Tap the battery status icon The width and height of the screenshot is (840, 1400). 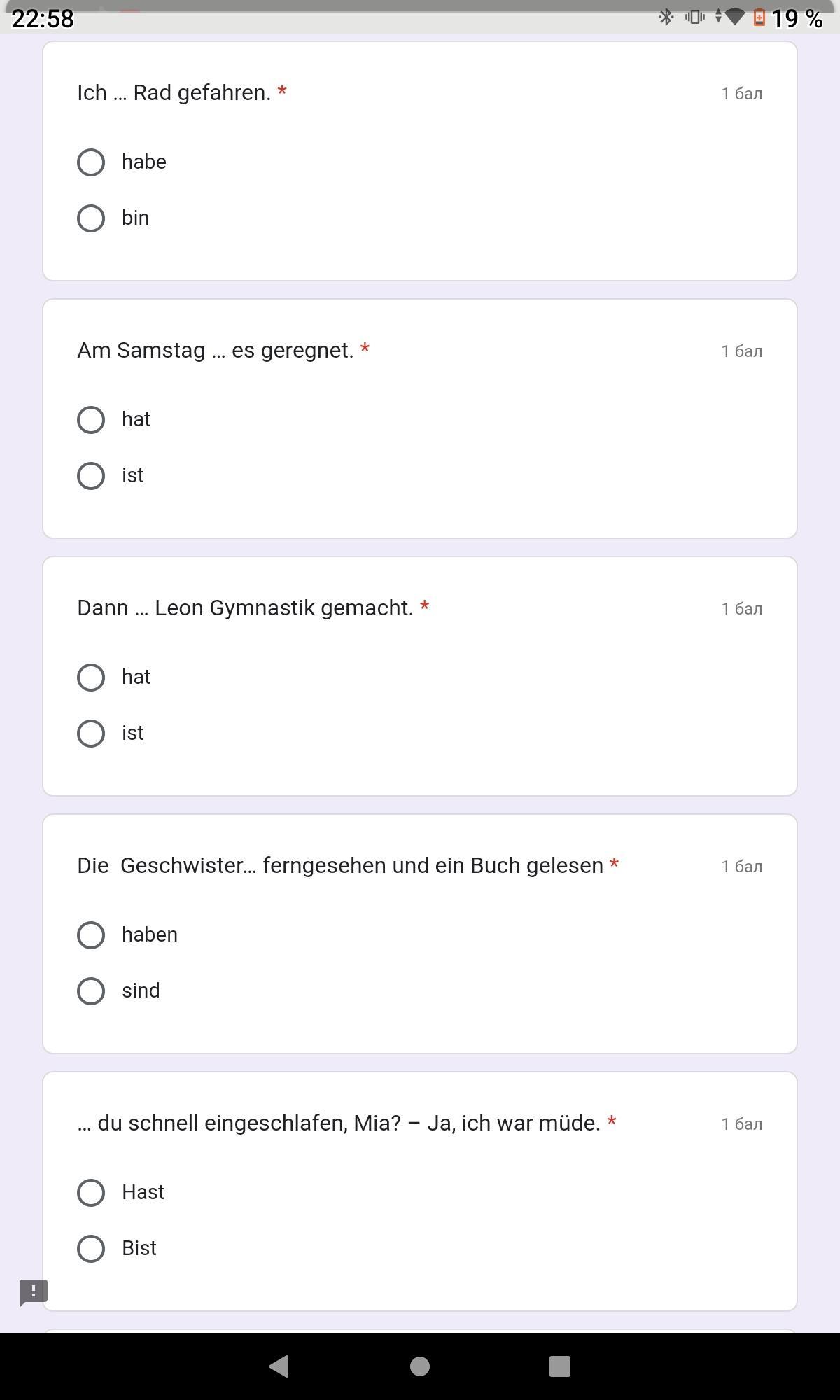759,17
